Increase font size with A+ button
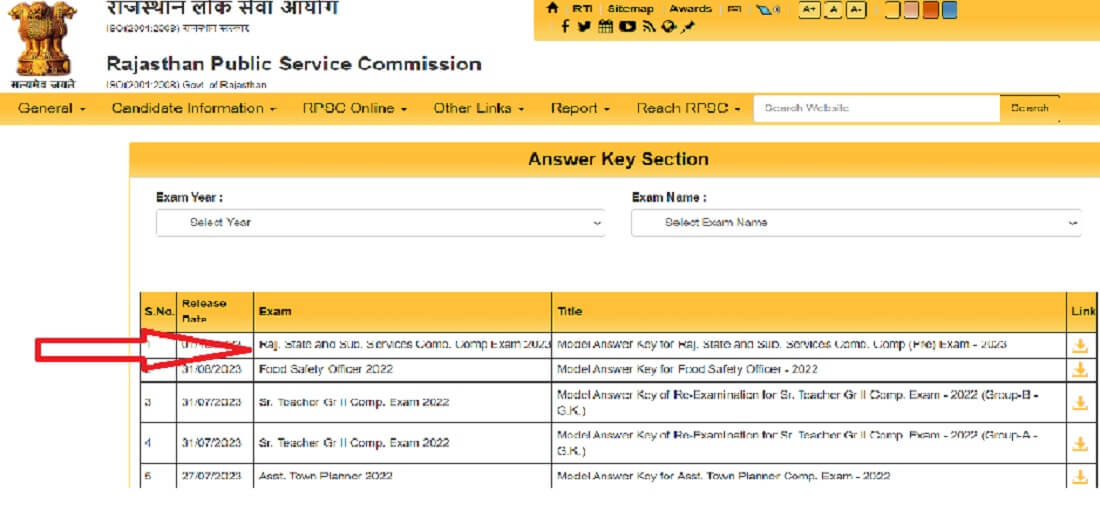This screenshot has height=524, width=1100. (809, 10)
